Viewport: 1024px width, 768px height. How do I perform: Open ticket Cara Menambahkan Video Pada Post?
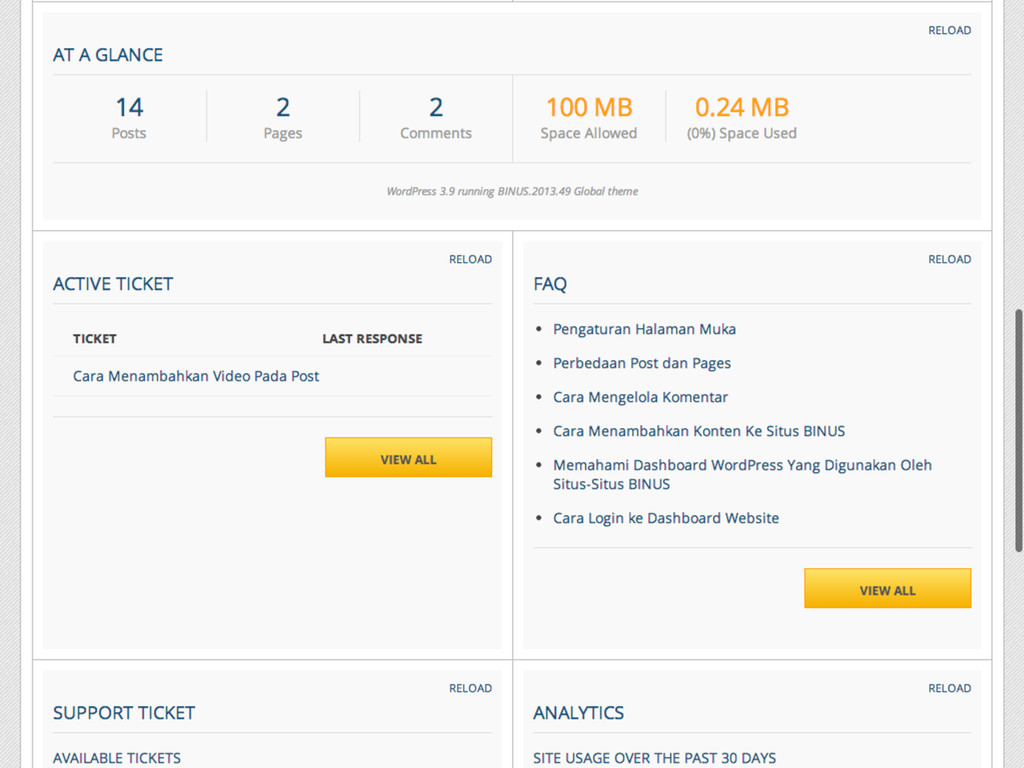pos(196,376)
